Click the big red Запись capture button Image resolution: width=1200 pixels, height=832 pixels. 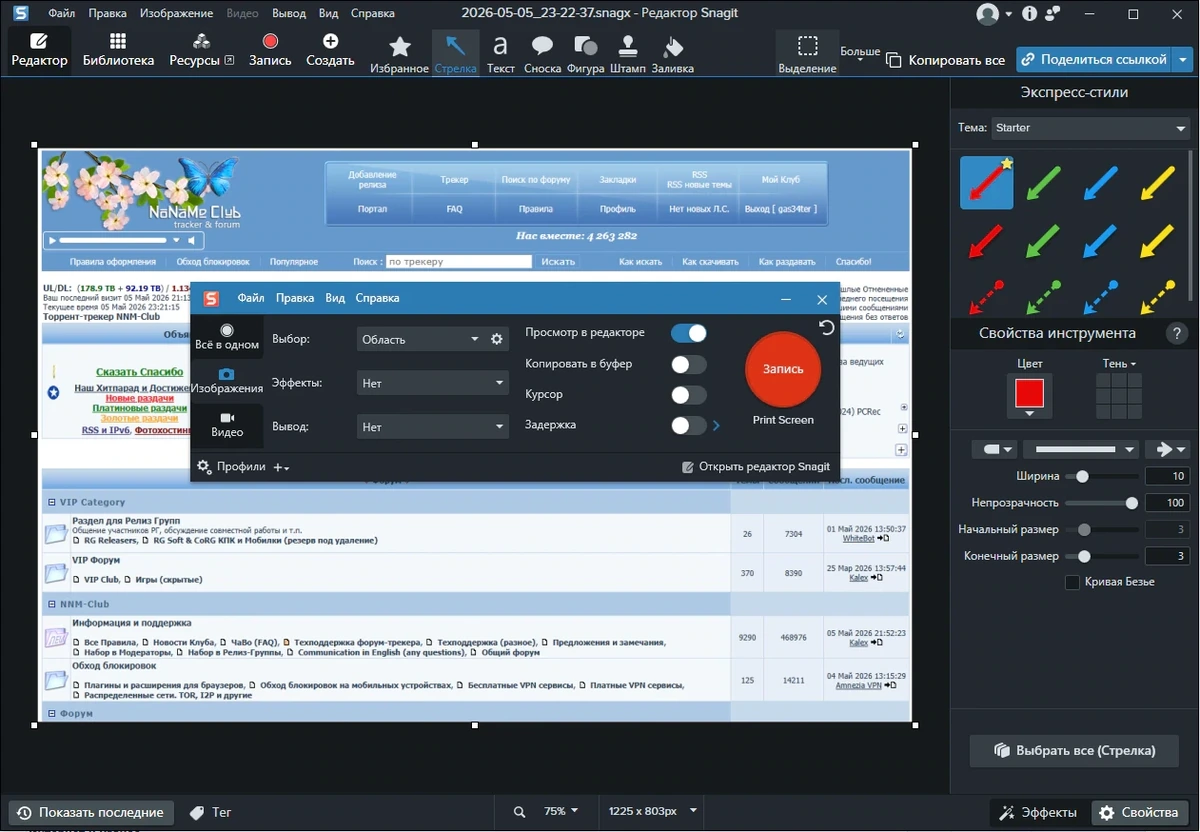783,369
